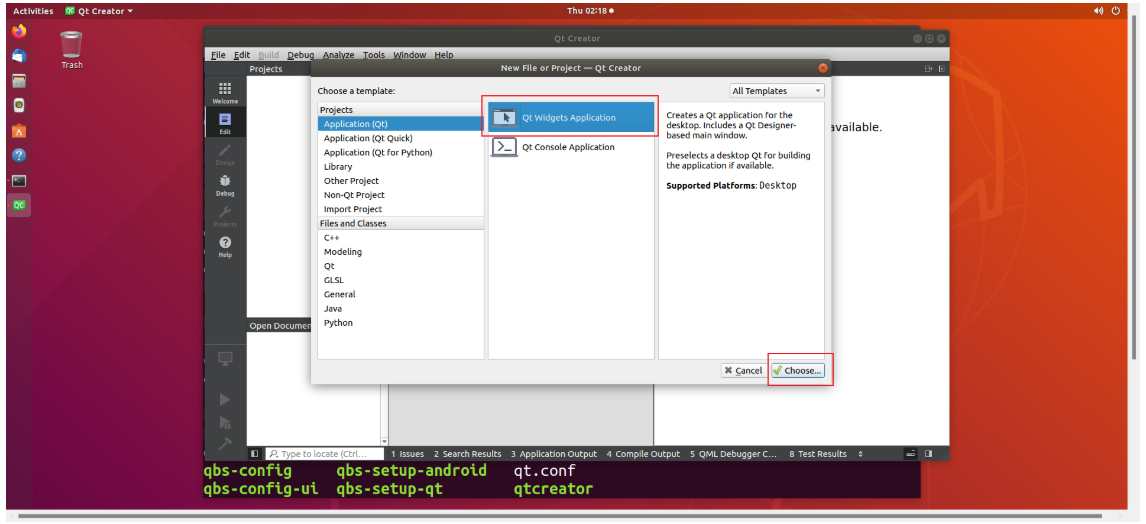Viewport: 1146px width, 524px height.
Task: Open Terminal from the Ubuntu dock
Action: [19, 181]
